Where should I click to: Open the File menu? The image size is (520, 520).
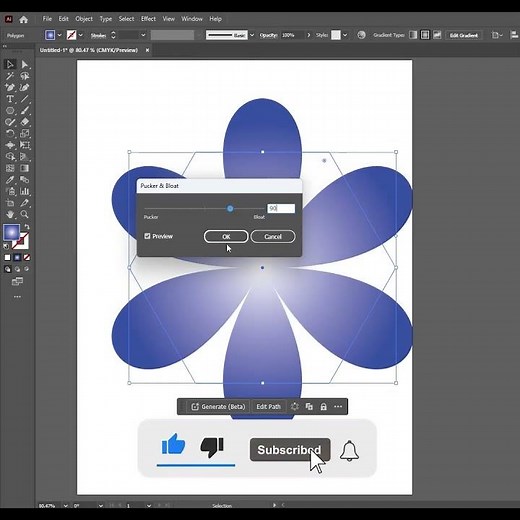click(x=47, y=19)
